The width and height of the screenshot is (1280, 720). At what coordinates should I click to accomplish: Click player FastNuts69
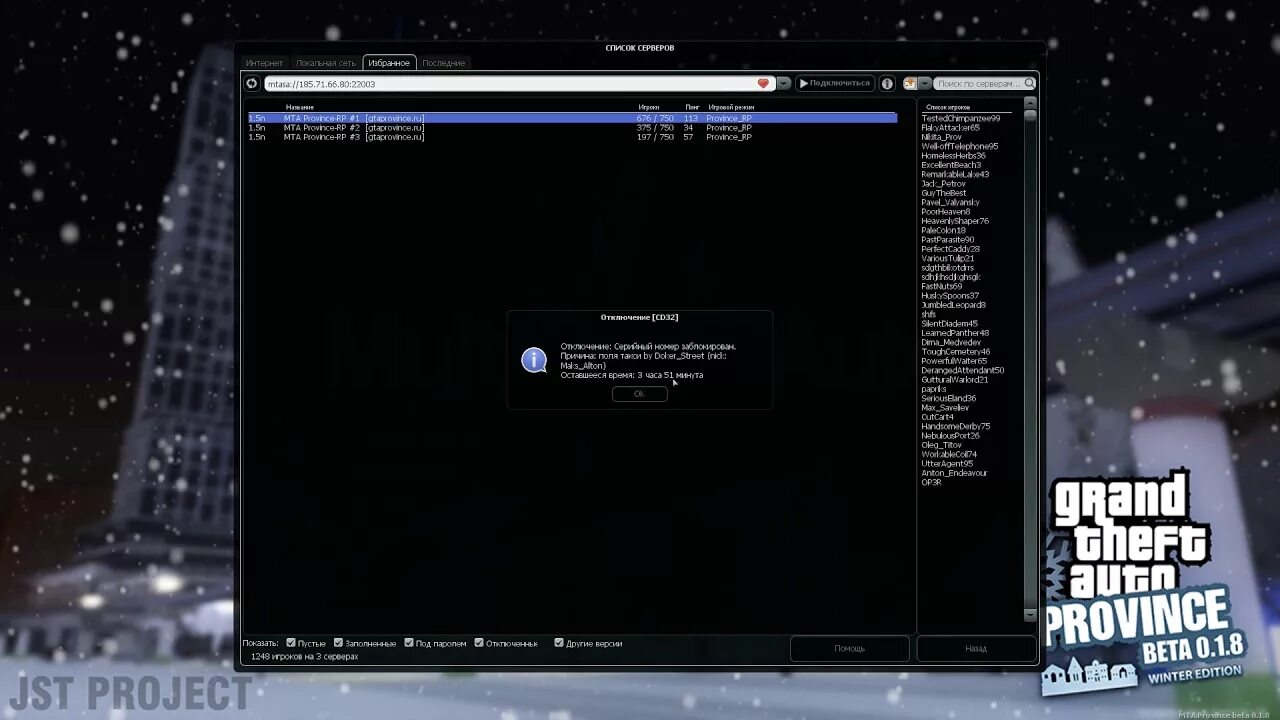(941, 286)
